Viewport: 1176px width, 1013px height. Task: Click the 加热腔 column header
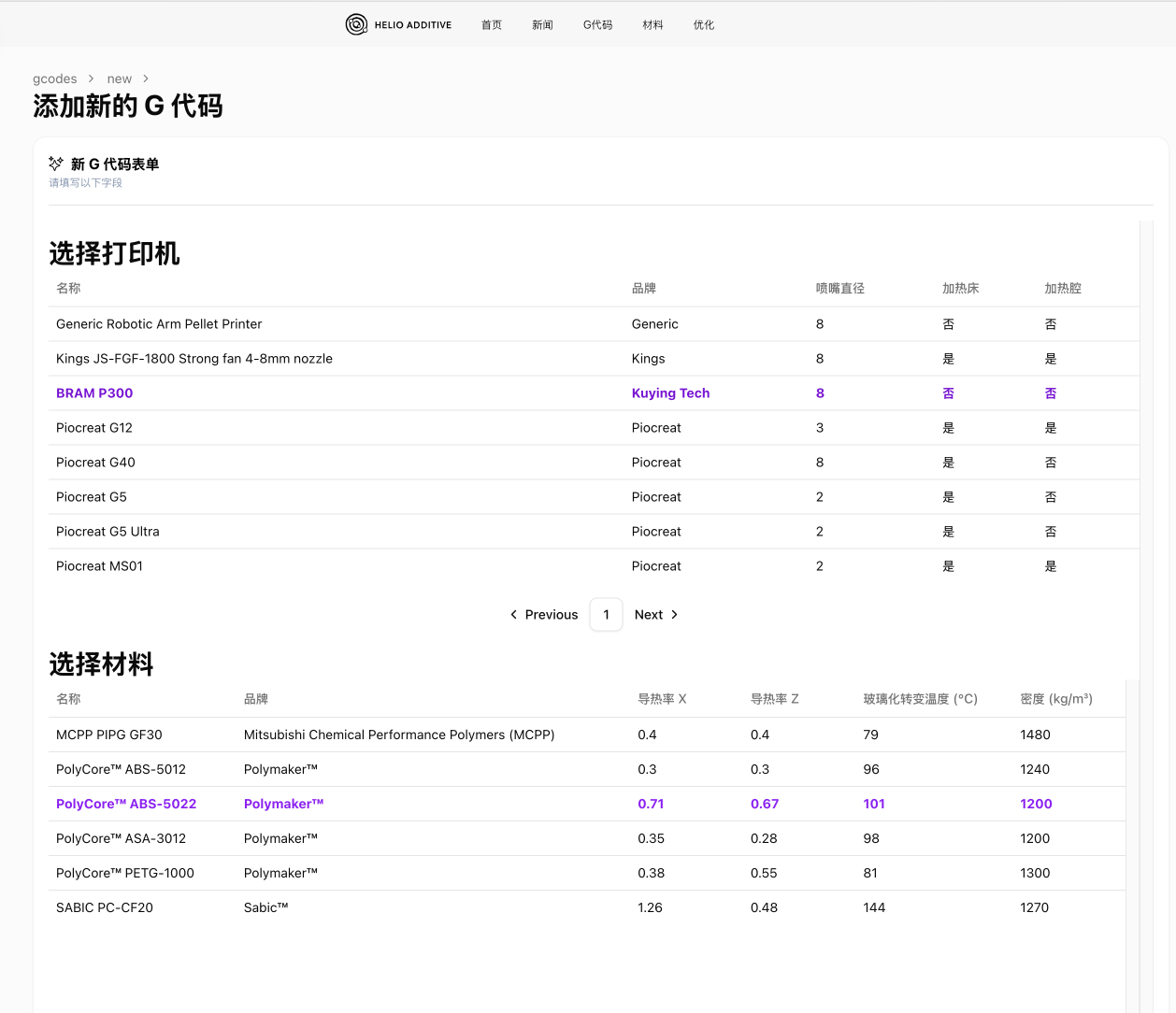coord(1063,289)
